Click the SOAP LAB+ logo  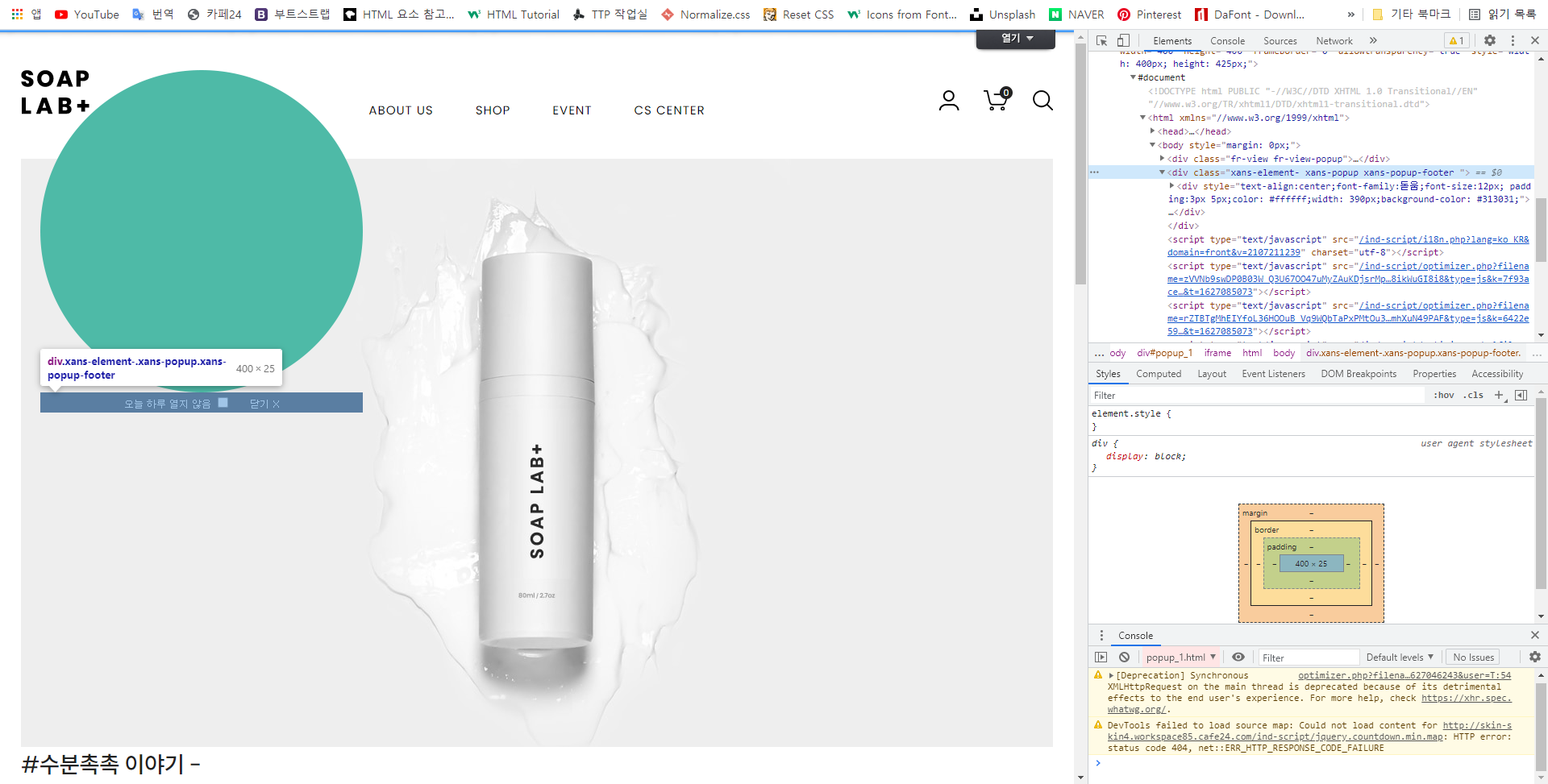pyautogui.click(x=55, y=92)
